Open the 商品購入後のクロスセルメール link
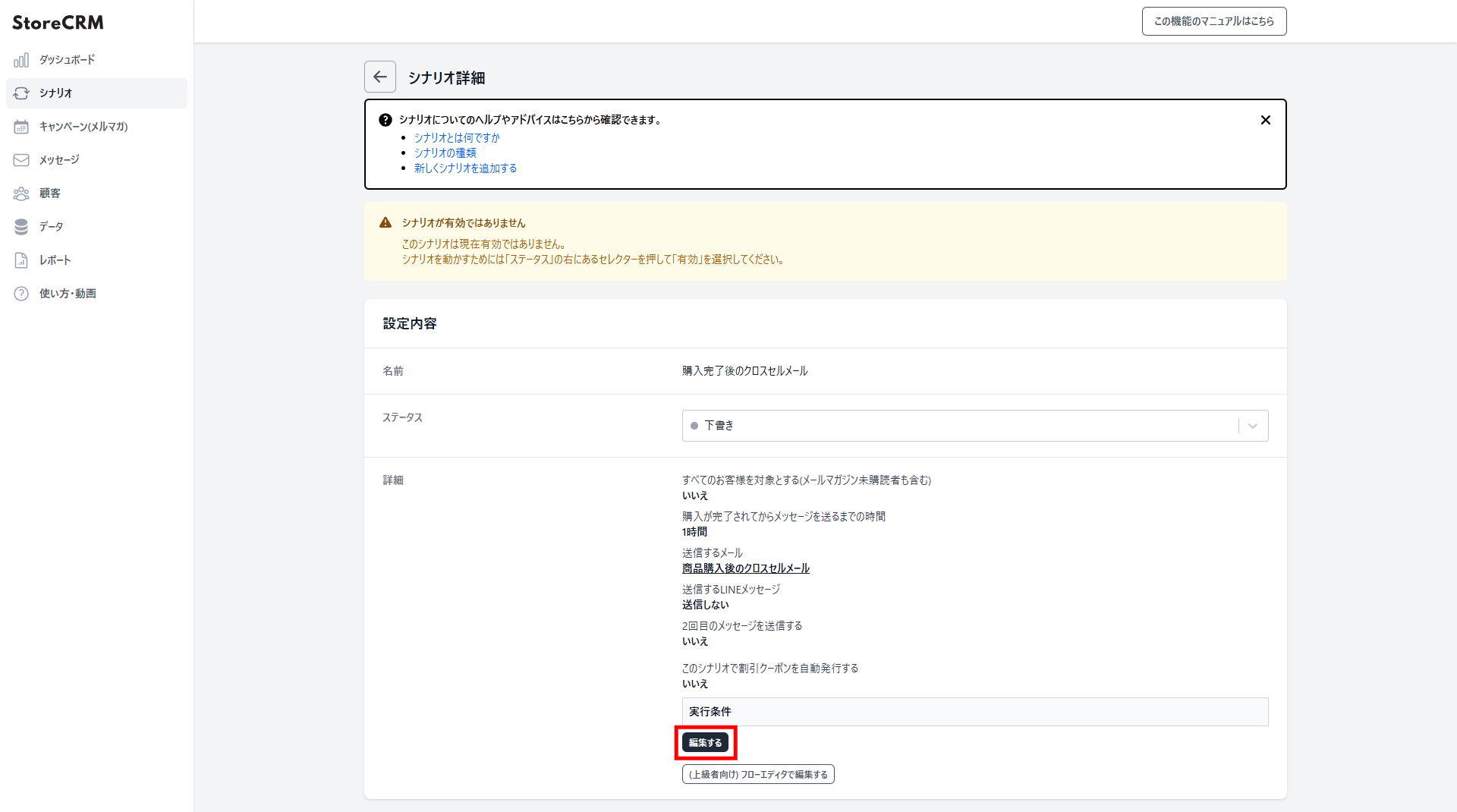Screen dimensions: 1457x812 pos(745,568)
